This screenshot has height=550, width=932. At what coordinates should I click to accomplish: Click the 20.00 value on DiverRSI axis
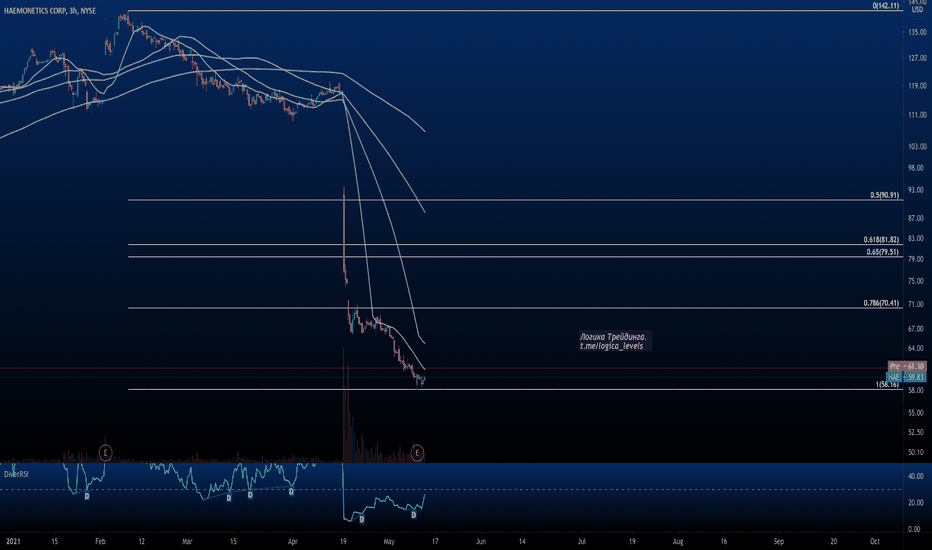[x=916, y=502]
